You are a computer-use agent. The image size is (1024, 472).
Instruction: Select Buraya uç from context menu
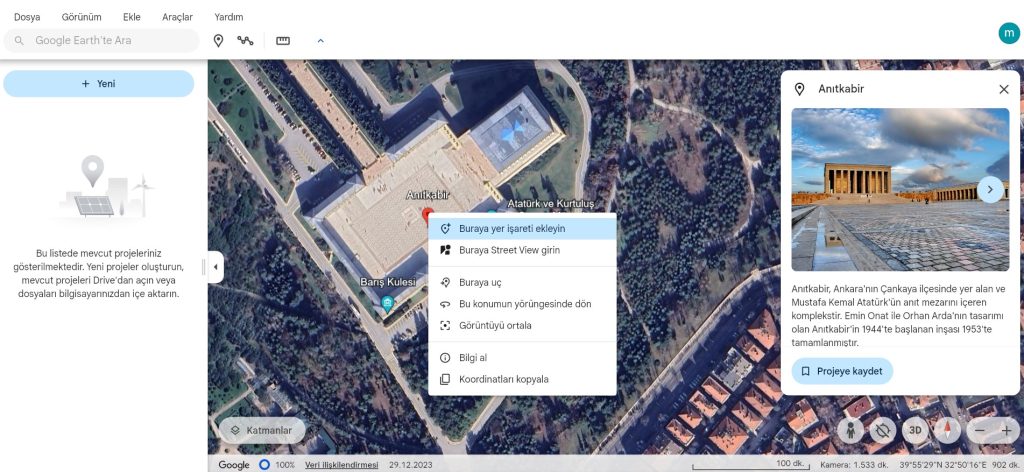point(522,283)
